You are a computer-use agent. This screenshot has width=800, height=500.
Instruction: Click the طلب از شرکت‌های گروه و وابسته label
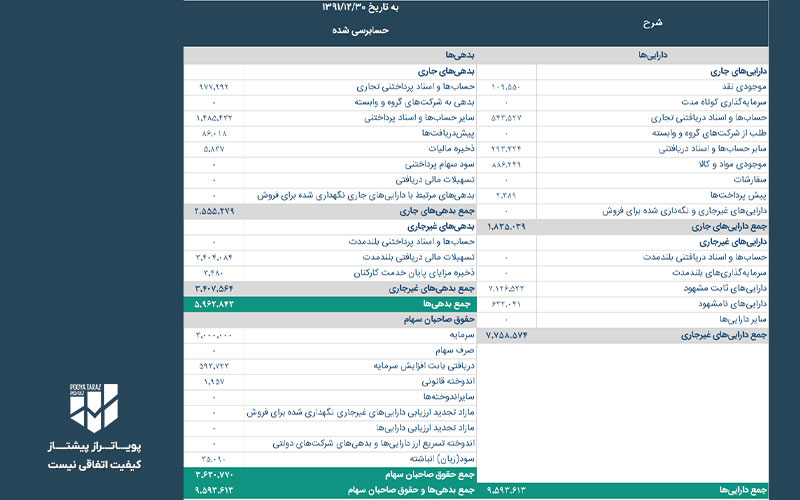coord(709,133)
